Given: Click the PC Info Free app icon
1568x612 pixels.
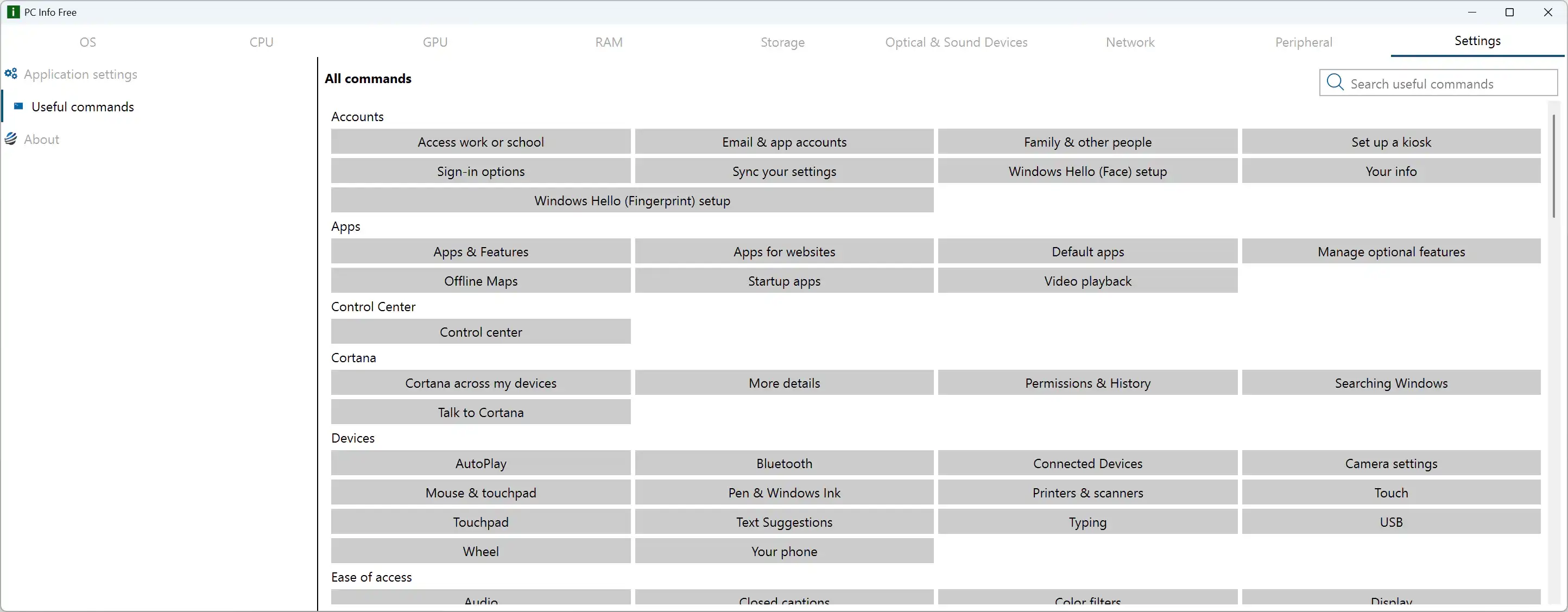Looking at the screenshot, I should coord(13,12).
